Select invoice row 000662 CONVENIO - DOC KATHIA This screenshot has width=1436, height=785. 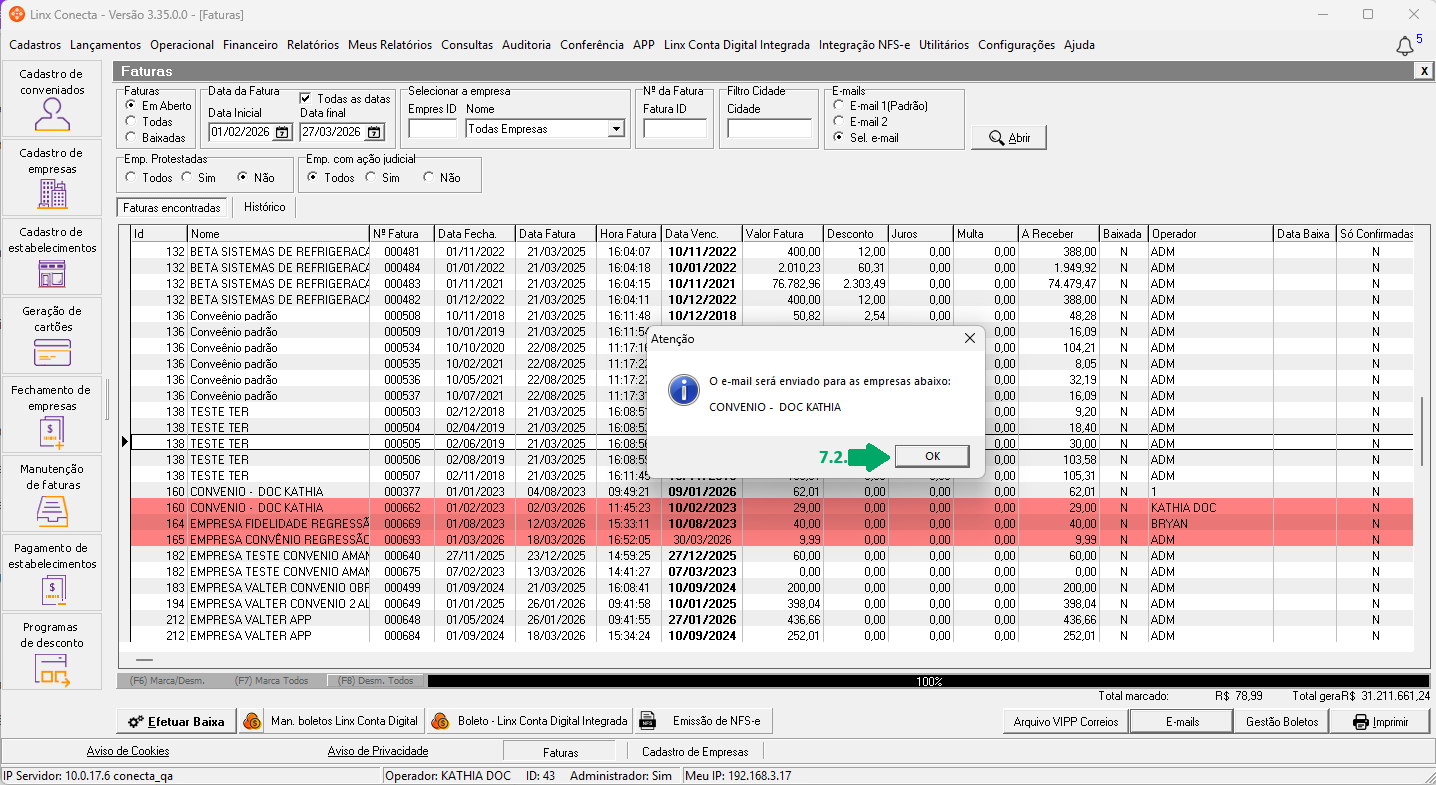coord(773,508)
